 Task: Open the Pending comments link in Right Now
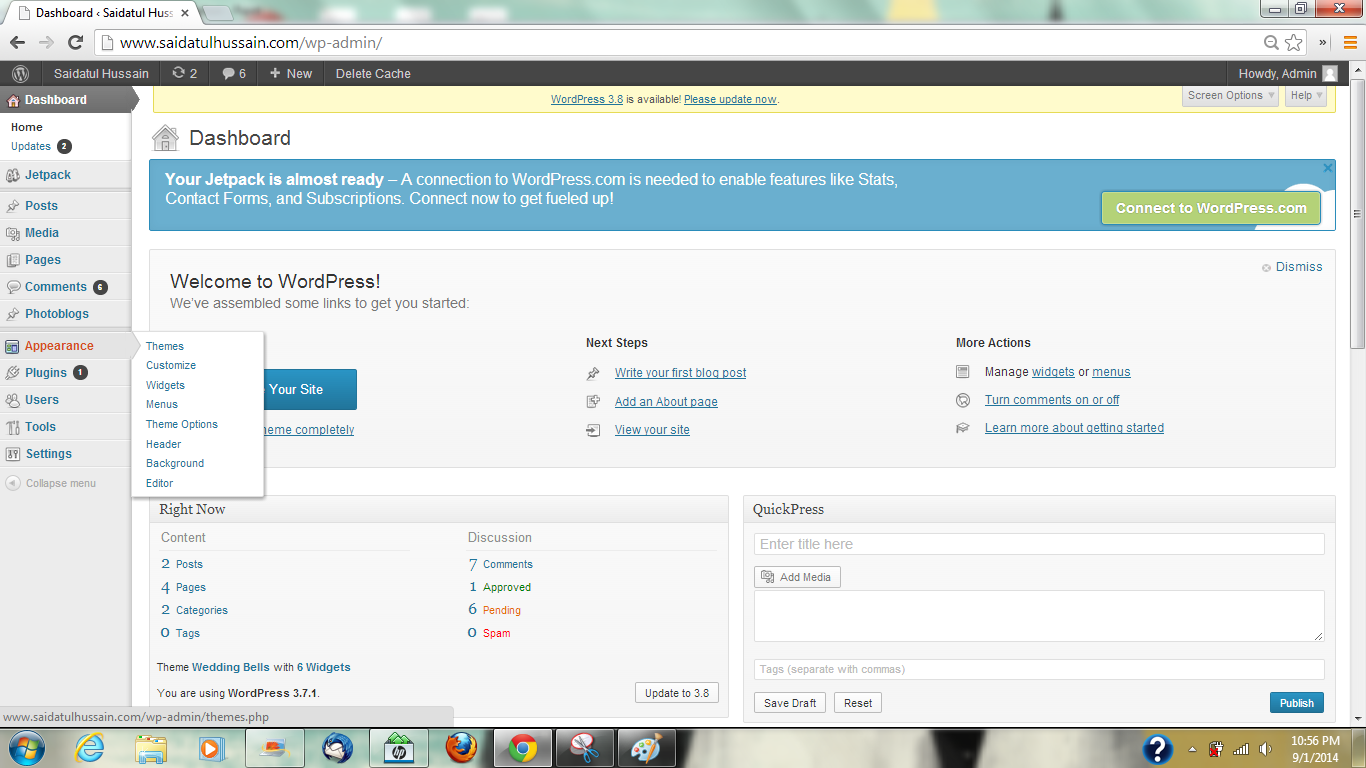click(502, 610)
